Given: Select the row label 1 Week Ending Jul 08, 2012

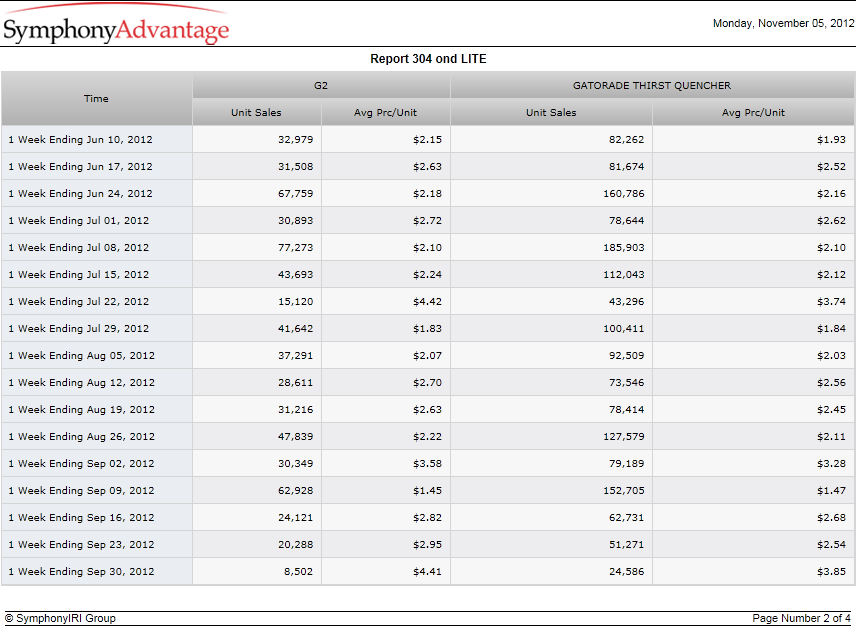Looking at the screenshot, I should (79, 248).
